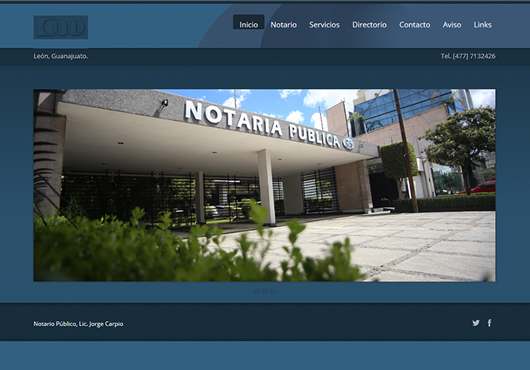This screenshot has height=370, width=530.
Task: View the Aviso page
Action: pos(452,25)
